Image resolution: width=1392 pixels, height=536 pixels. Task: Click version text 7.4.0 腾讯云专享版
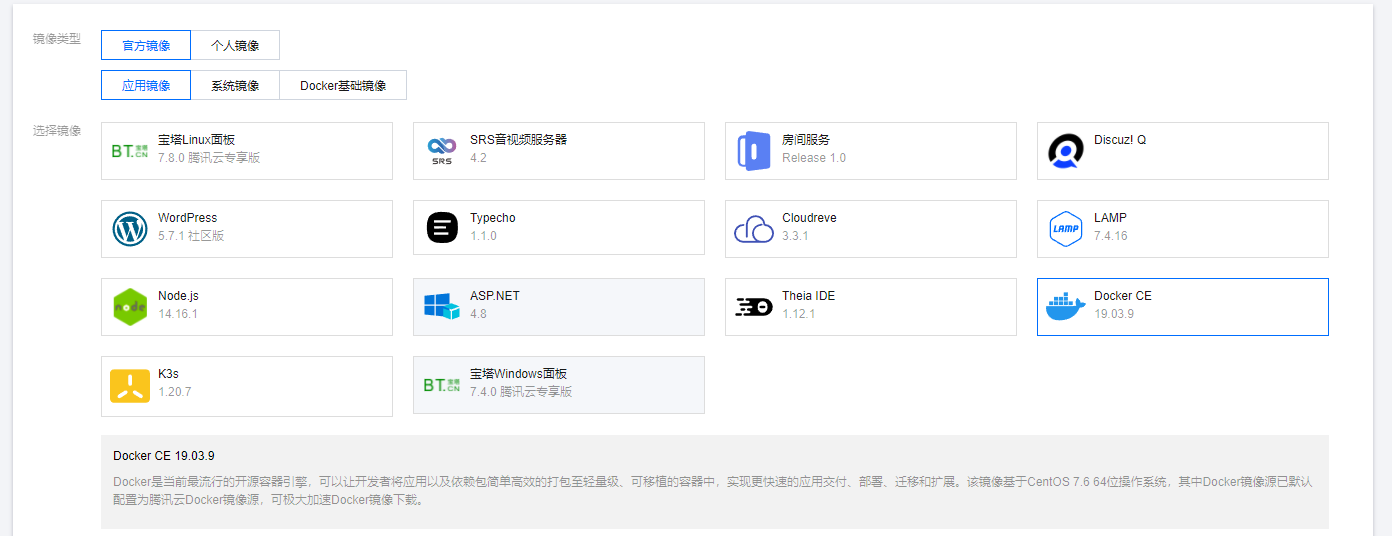click(x=521, y=392)
